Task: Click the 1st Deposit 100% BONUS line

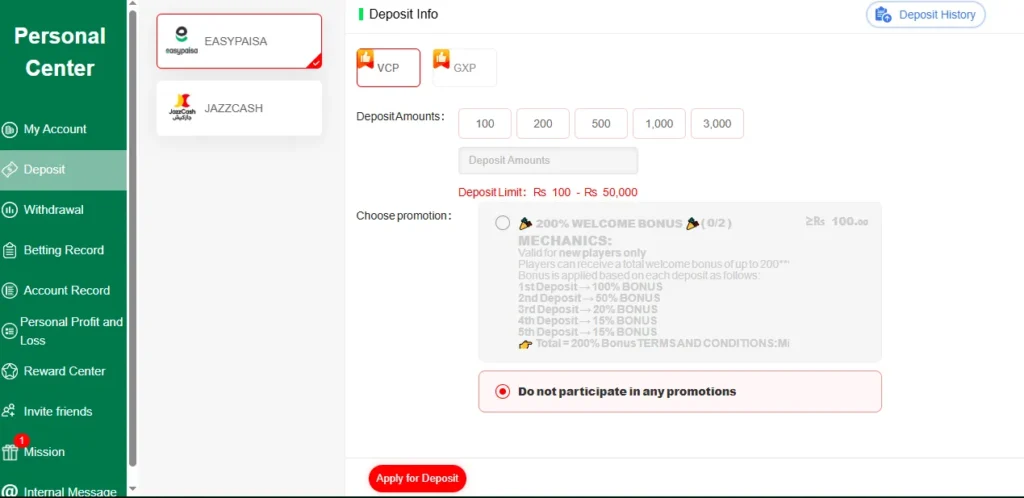Action: [590, 287]
